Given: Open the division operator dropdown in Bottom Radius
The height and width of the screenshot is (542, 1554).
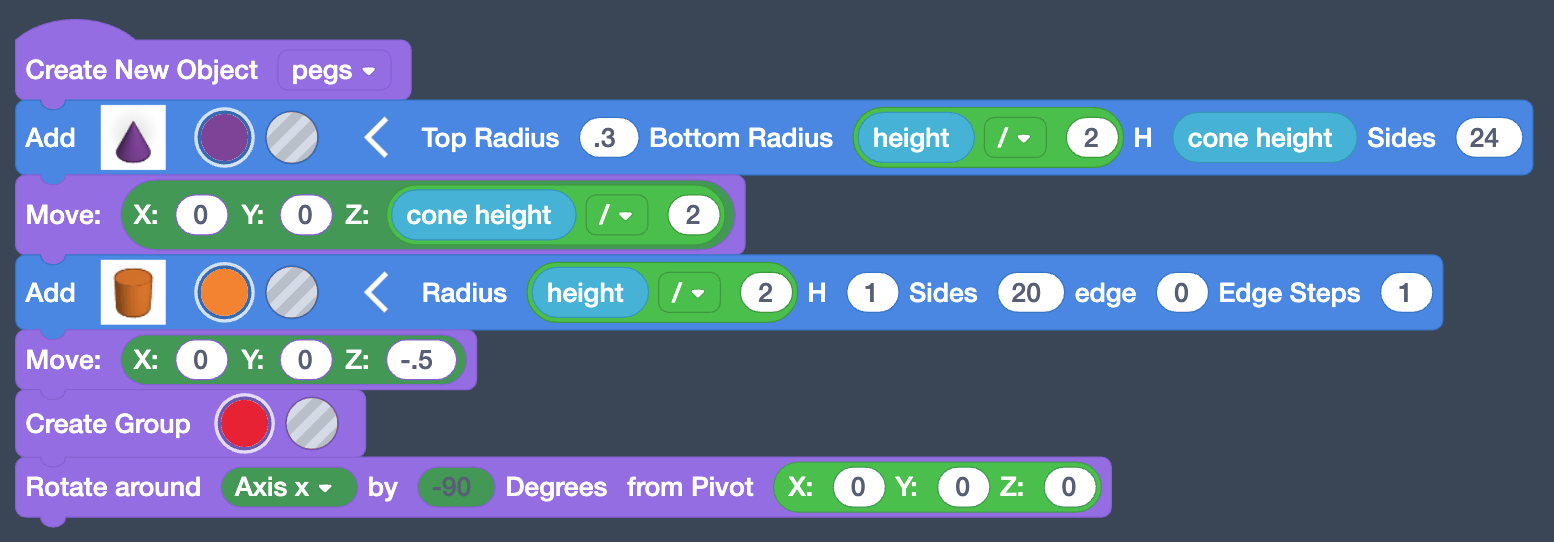Looking at the screenshot, I should [1014, 138].
